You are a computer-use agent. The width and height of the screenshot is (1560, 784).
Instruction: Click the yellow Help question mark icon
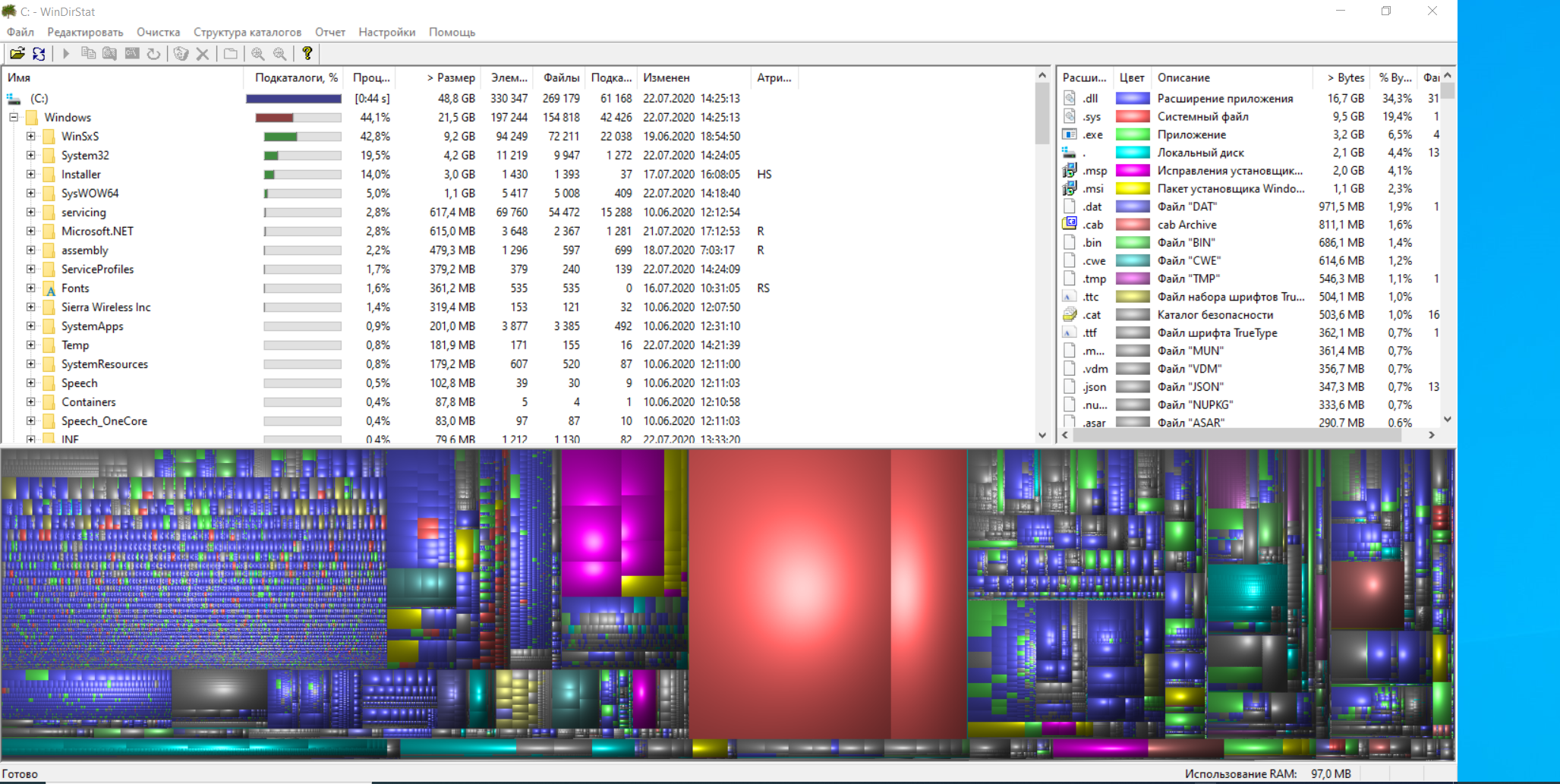[307, 53]
